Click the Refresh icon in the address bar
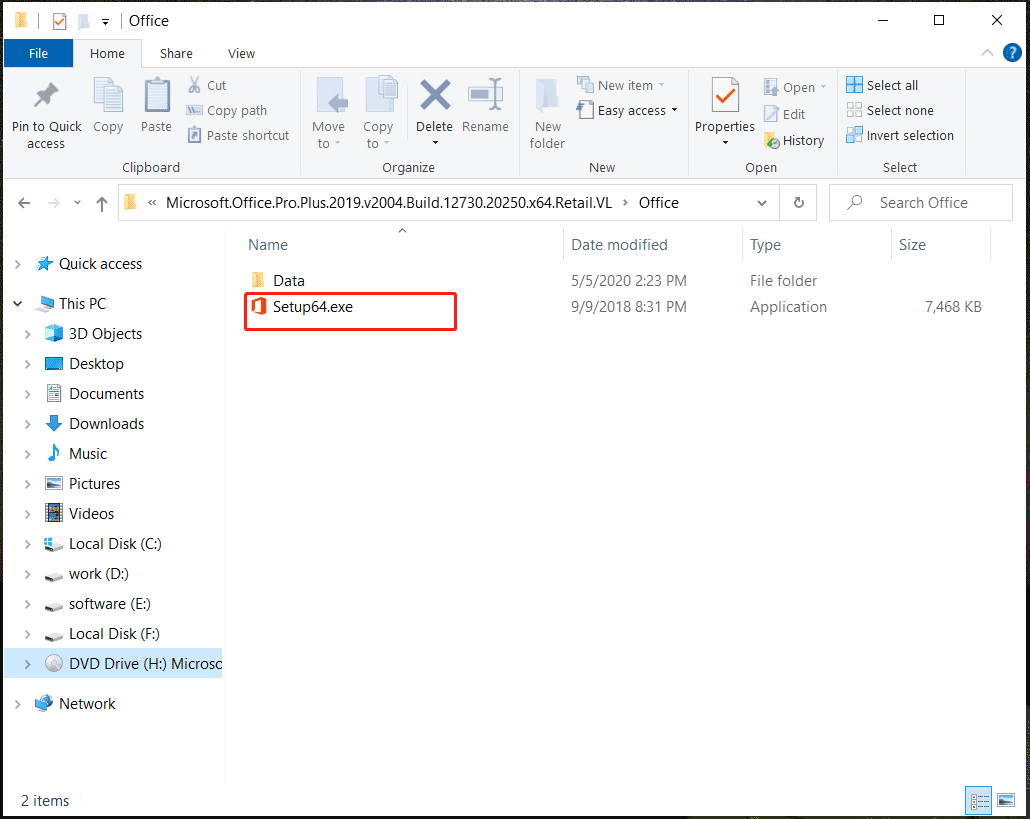Image resolution: width=1030 pixels, height=819 pixels. click(798, 202)
